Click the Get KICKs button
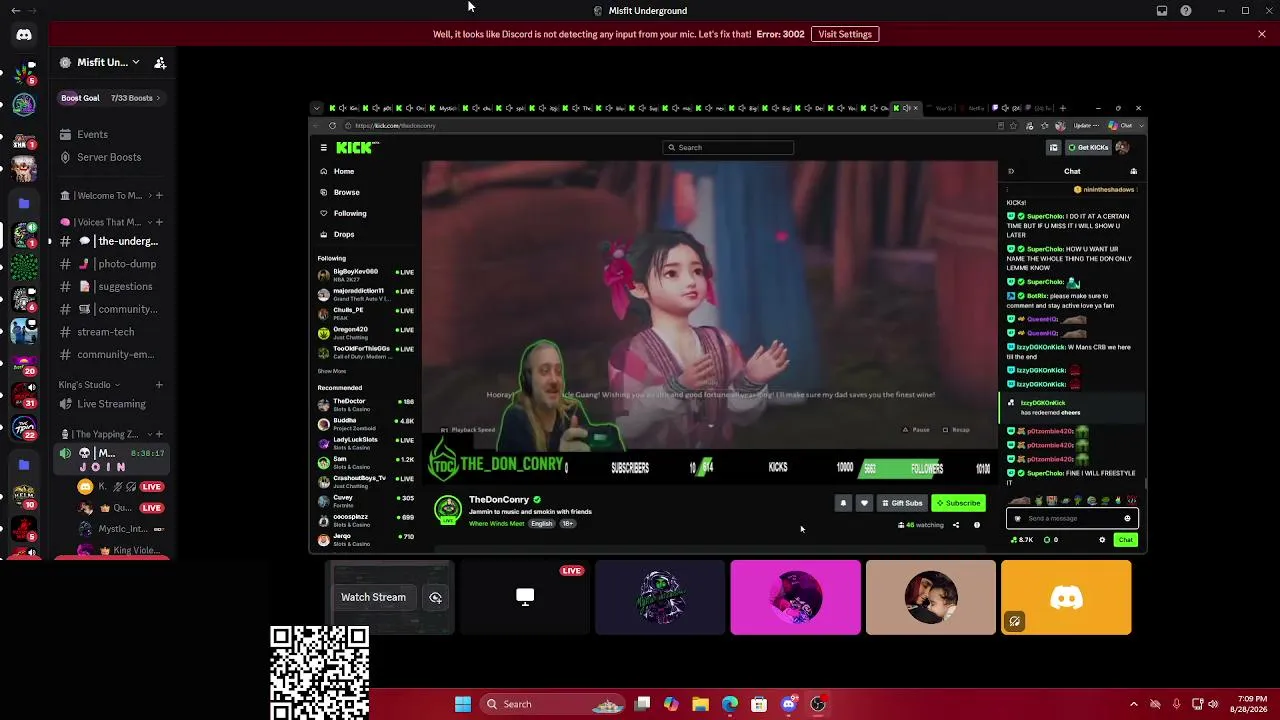 tap(1088, 148)
